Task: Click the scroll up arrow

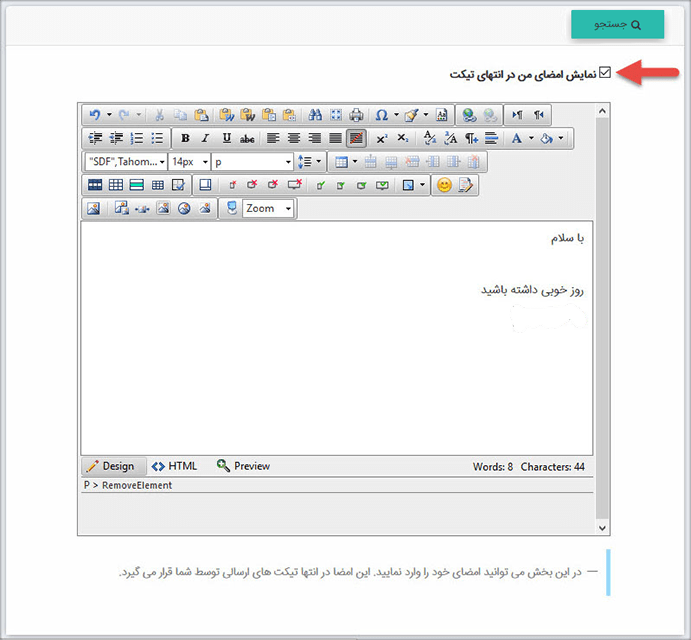Action: pos(602,111)
